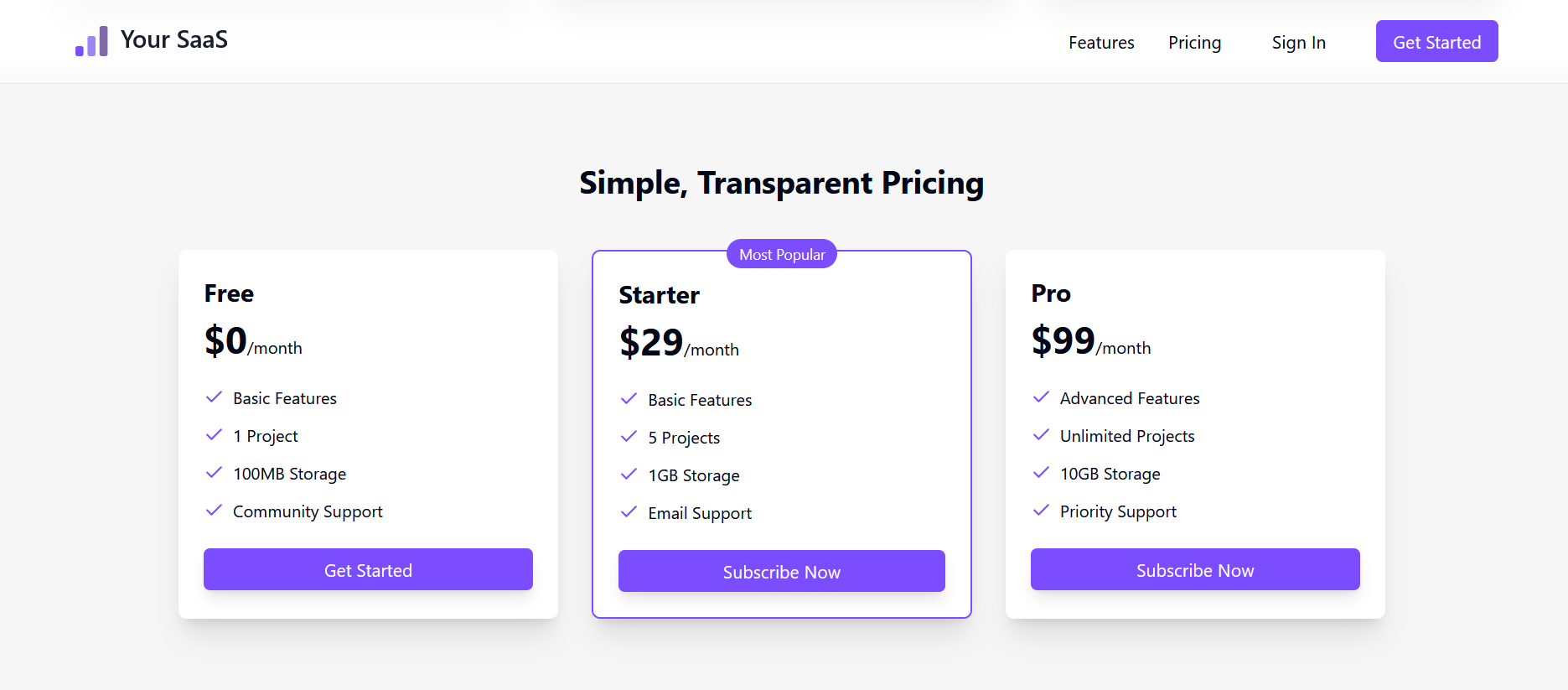This screenshot has height=690, width=1568.
Task: Click the checkmark next to 1 Project
Action: pos(214,434)
